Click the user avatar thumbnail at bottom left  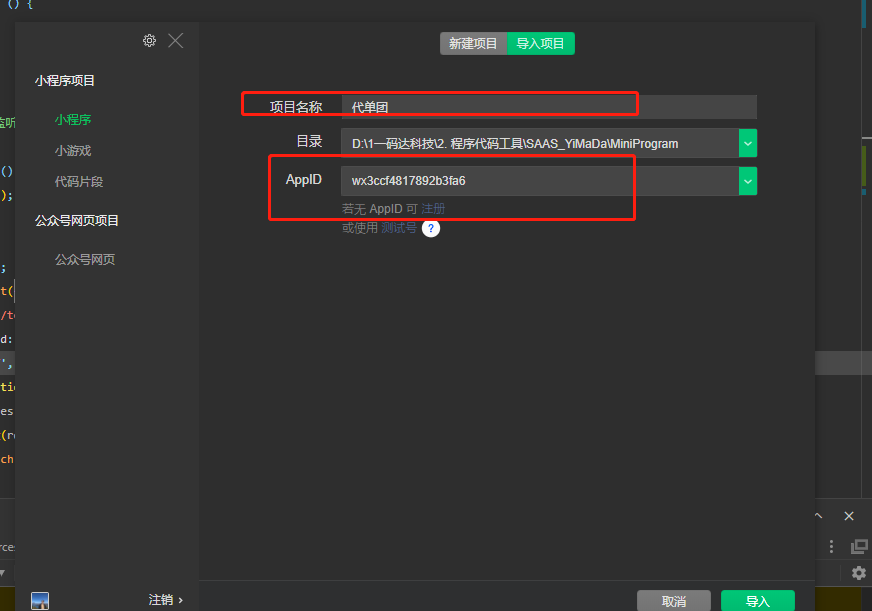point(40,600)
